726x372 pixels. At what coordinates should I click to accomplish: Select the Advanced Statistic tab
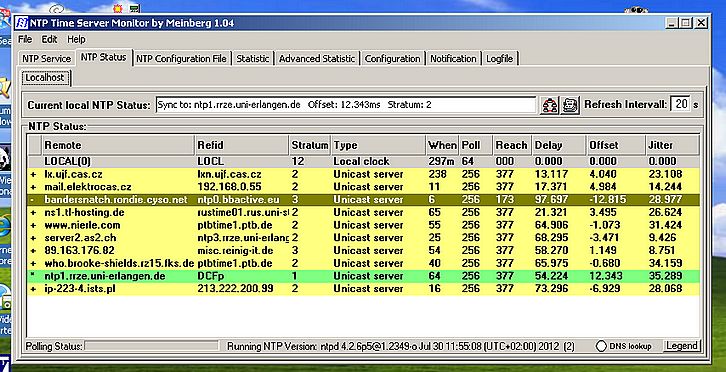(x=317, y=59)
